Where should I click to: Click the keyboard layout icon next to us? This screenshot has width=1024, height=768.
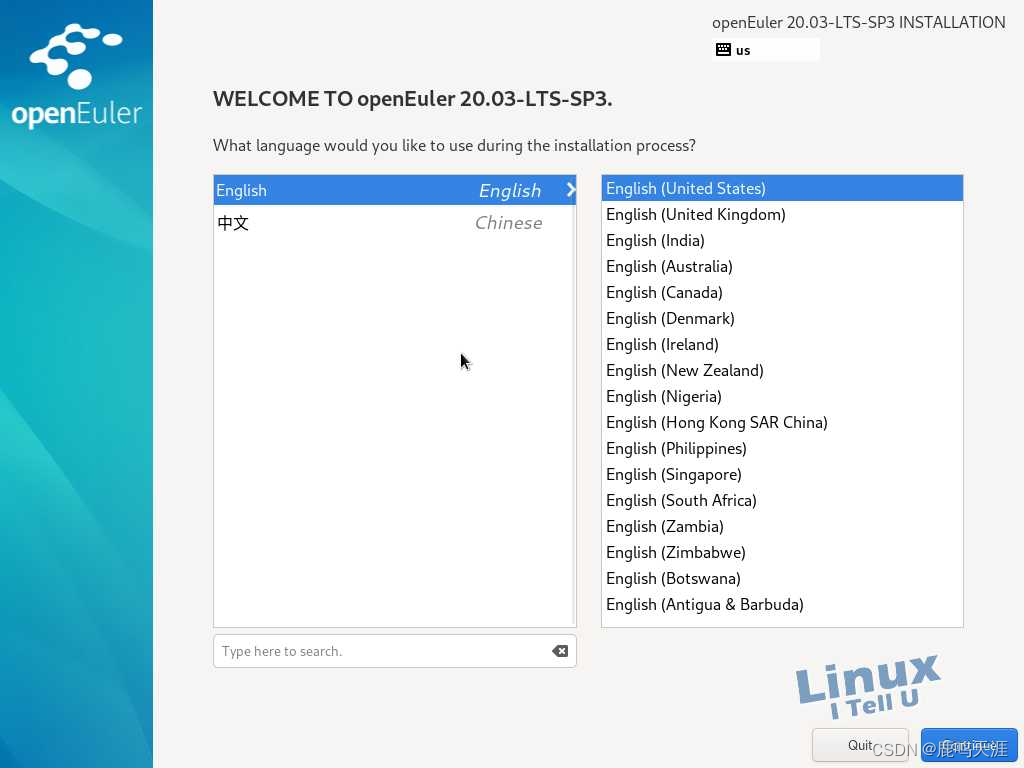point(723,50)
